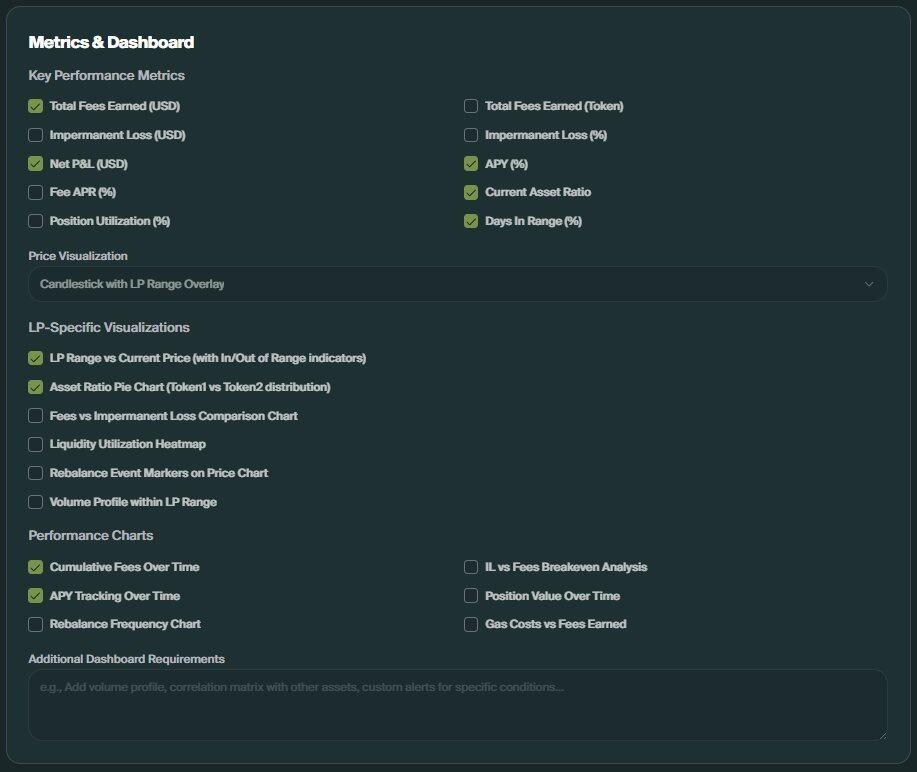Tick the Impermanent Loss (%) checkbox
The image size is (917, 772).
471,135
